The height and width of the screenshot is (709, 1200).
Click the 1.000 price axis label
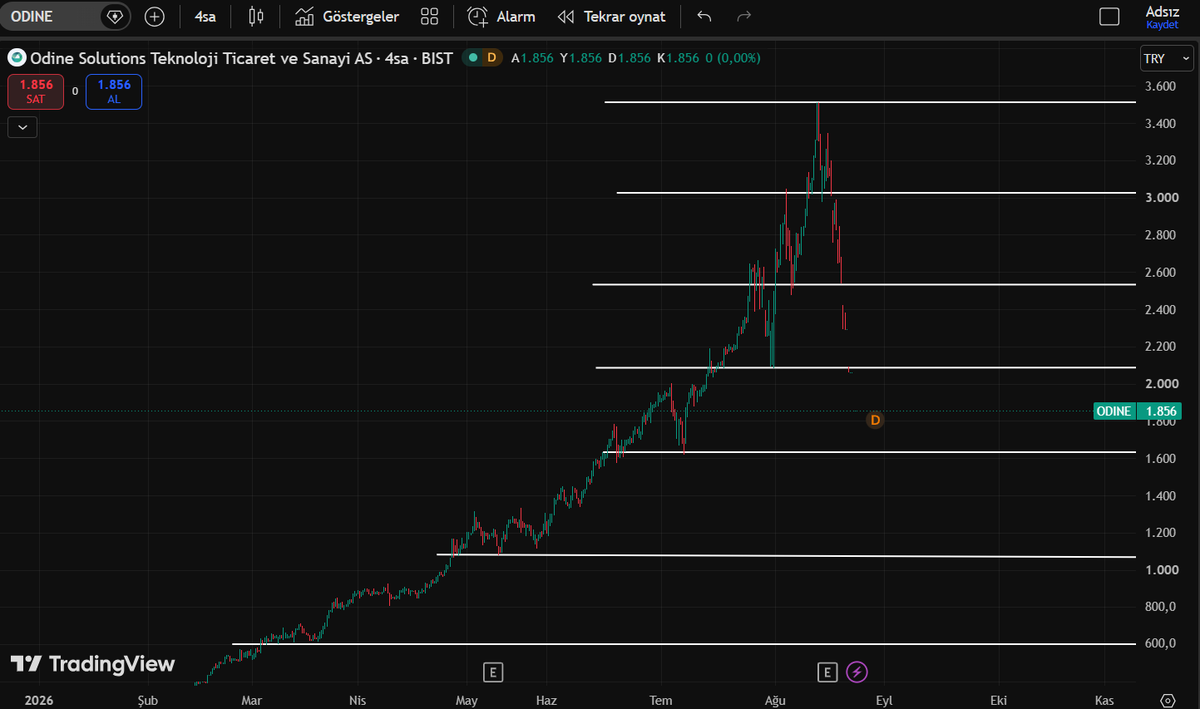click(x=1161, y=570)
